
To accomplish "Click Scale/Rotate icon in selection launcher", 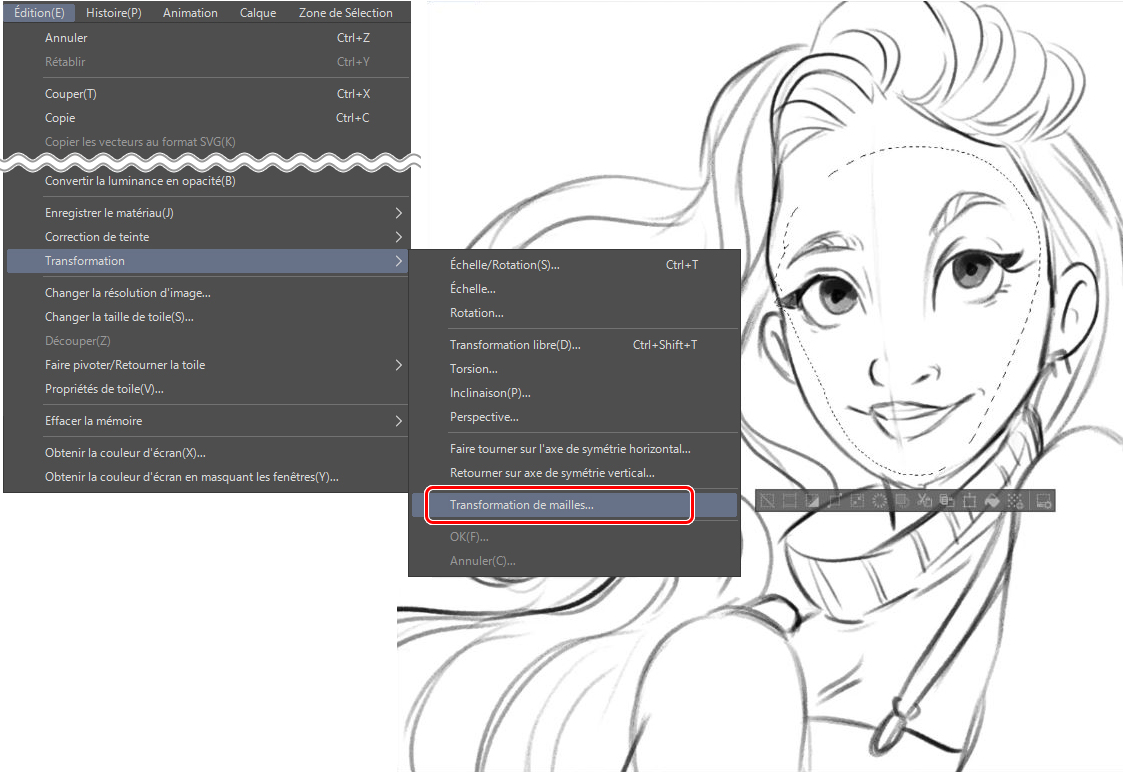I will (x=968, y=500).
